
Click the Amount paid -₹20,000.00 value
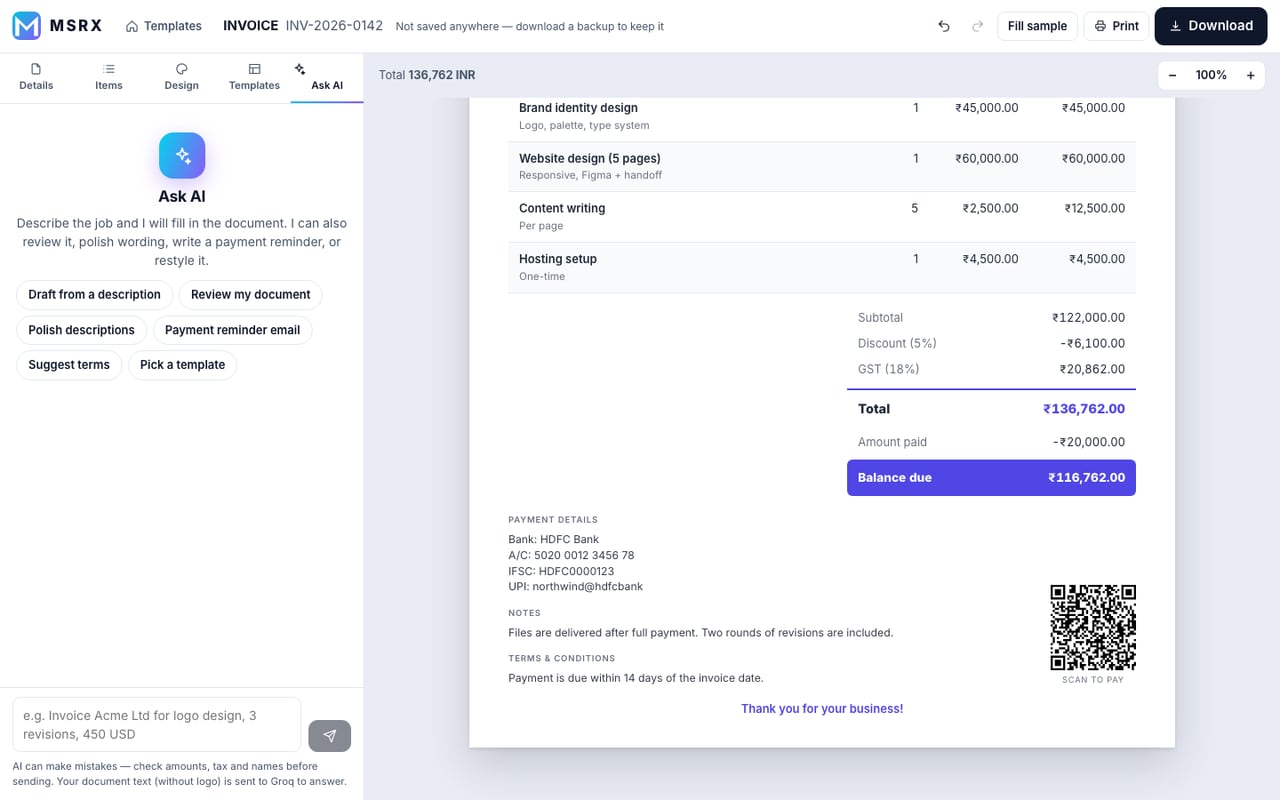(1088, 442)
